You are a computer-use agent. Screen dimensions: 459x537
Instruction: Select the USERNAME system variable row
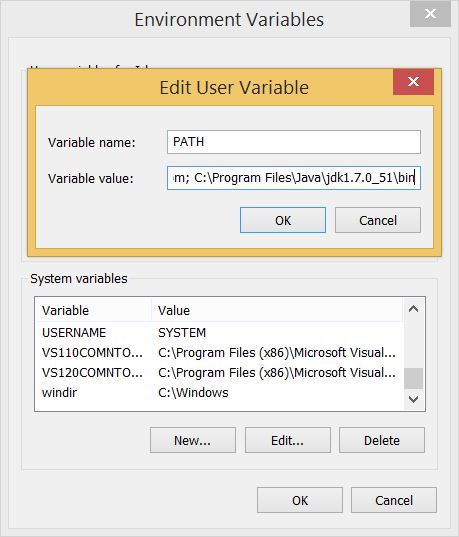click(x=219, y=333)
